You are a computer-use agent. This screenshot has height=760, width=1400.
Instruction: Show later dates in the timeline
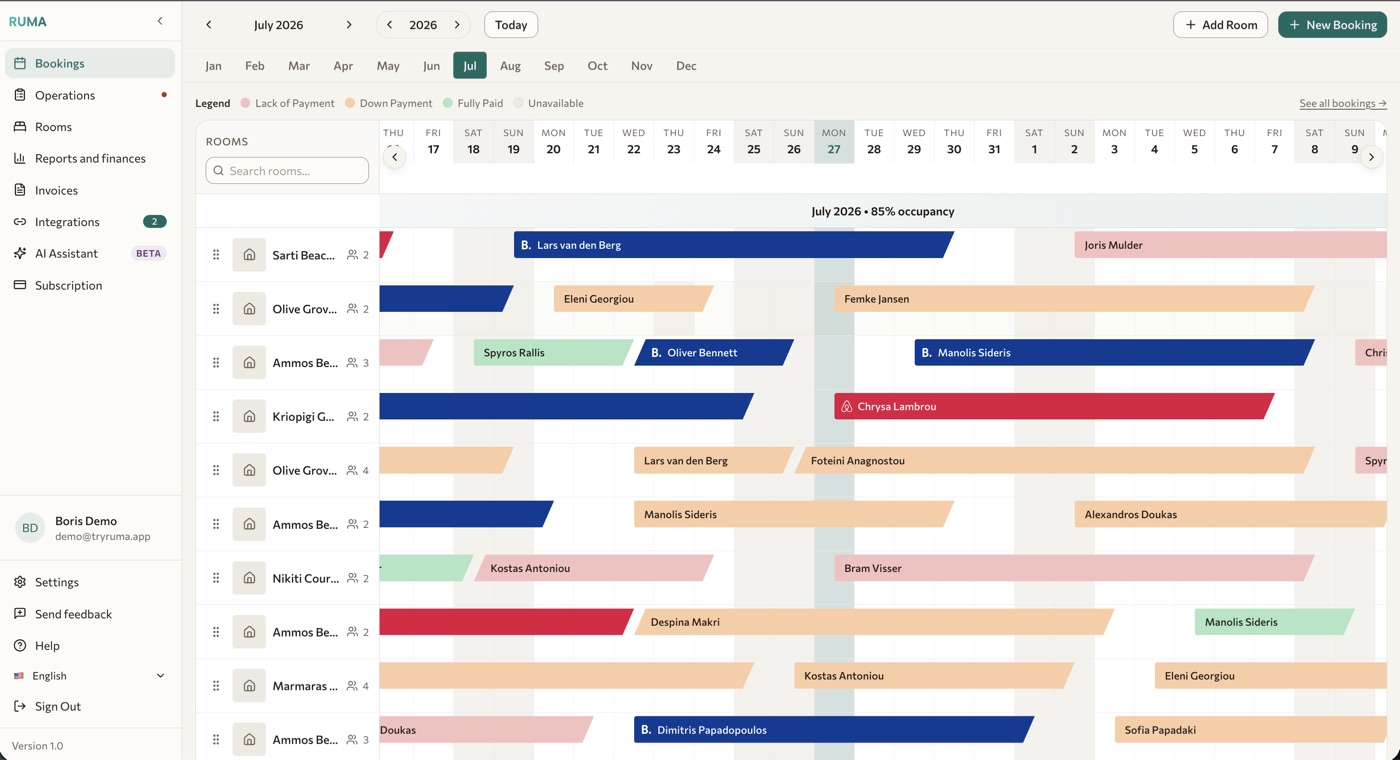pyautogui.click(x=1371, y=157)
